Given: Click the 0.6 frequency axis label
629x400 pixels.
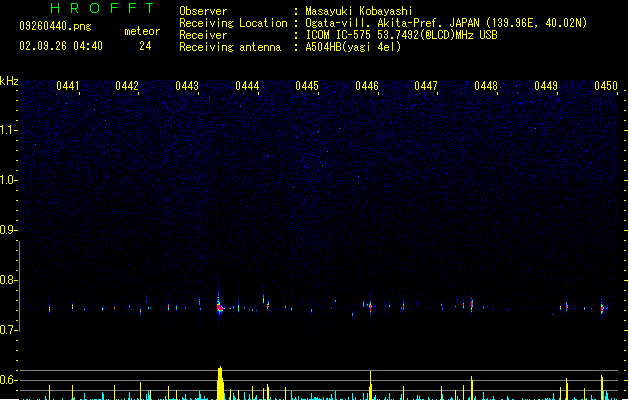Looking at the screenshot, I should click(9, 380).
